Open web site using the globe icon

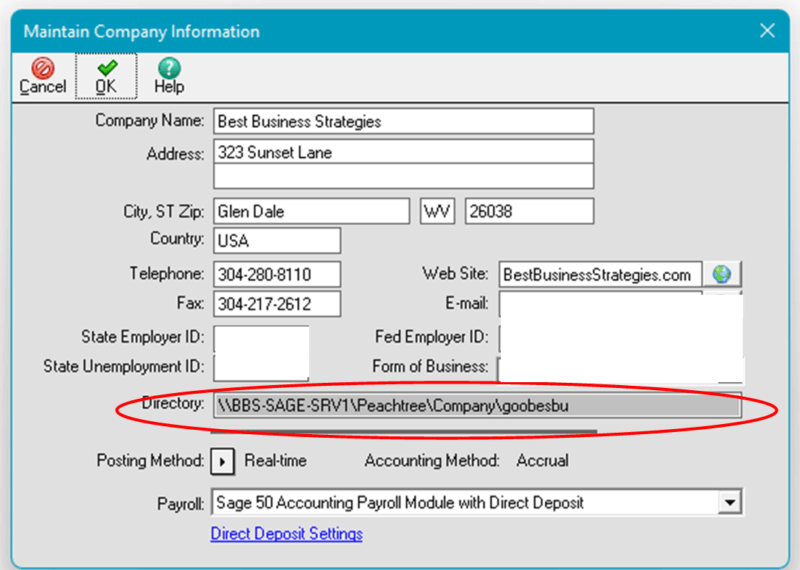pyautogui.click(x=722, y=274)
